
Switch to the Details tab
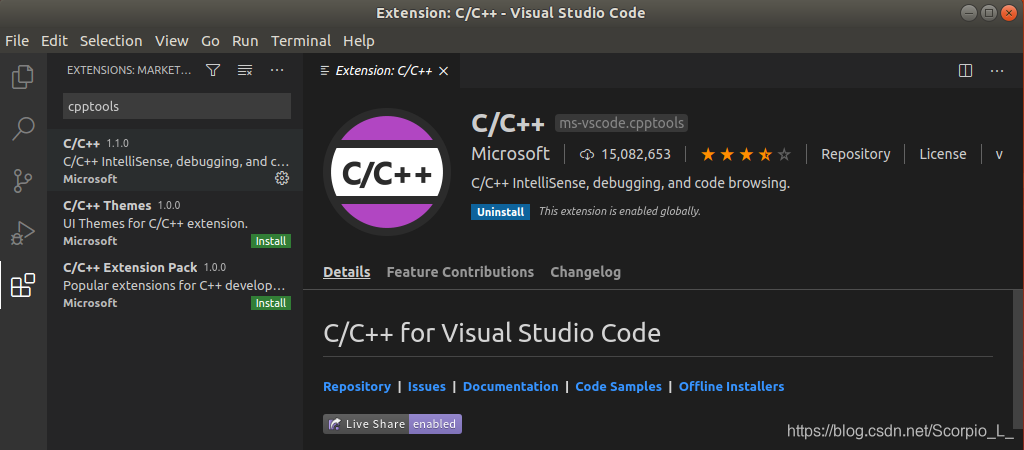(347, 272)
